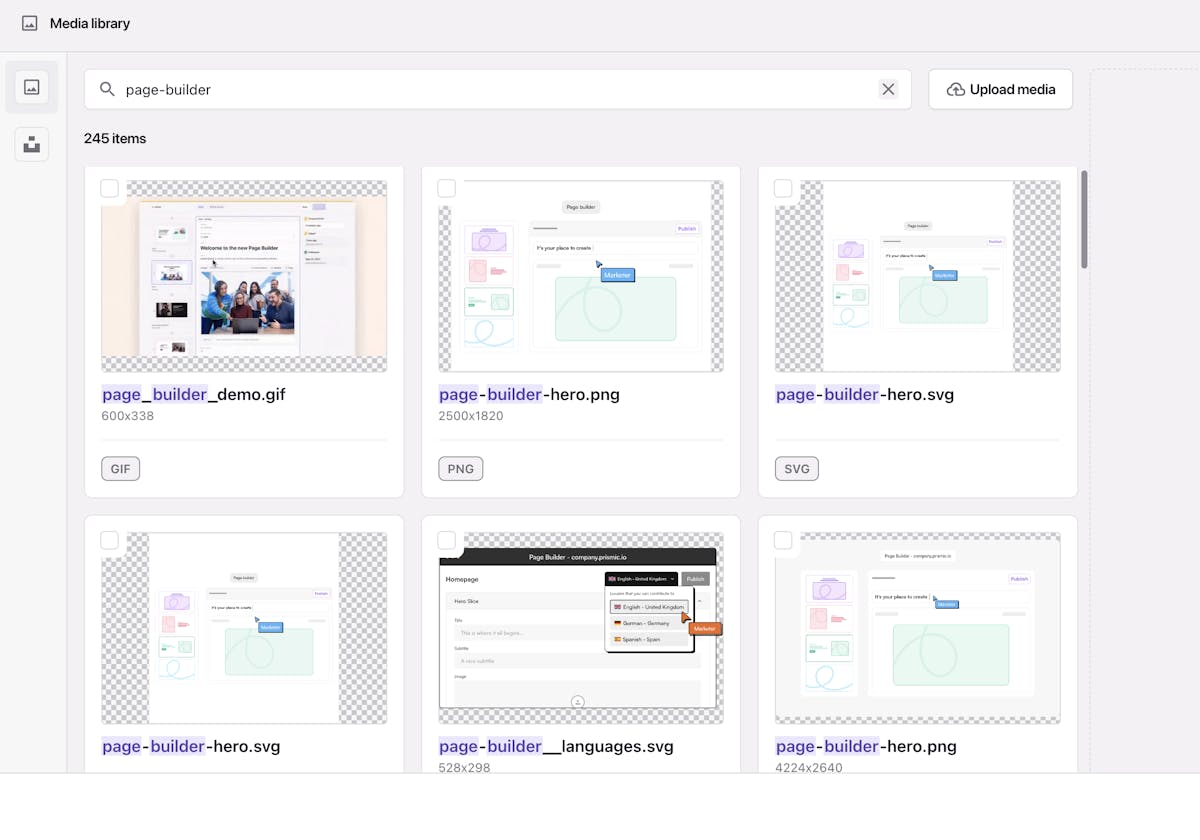This screenshot has height=840, width=1200.
Task: Click the search magnifier icon
Action: coord(106,89)
